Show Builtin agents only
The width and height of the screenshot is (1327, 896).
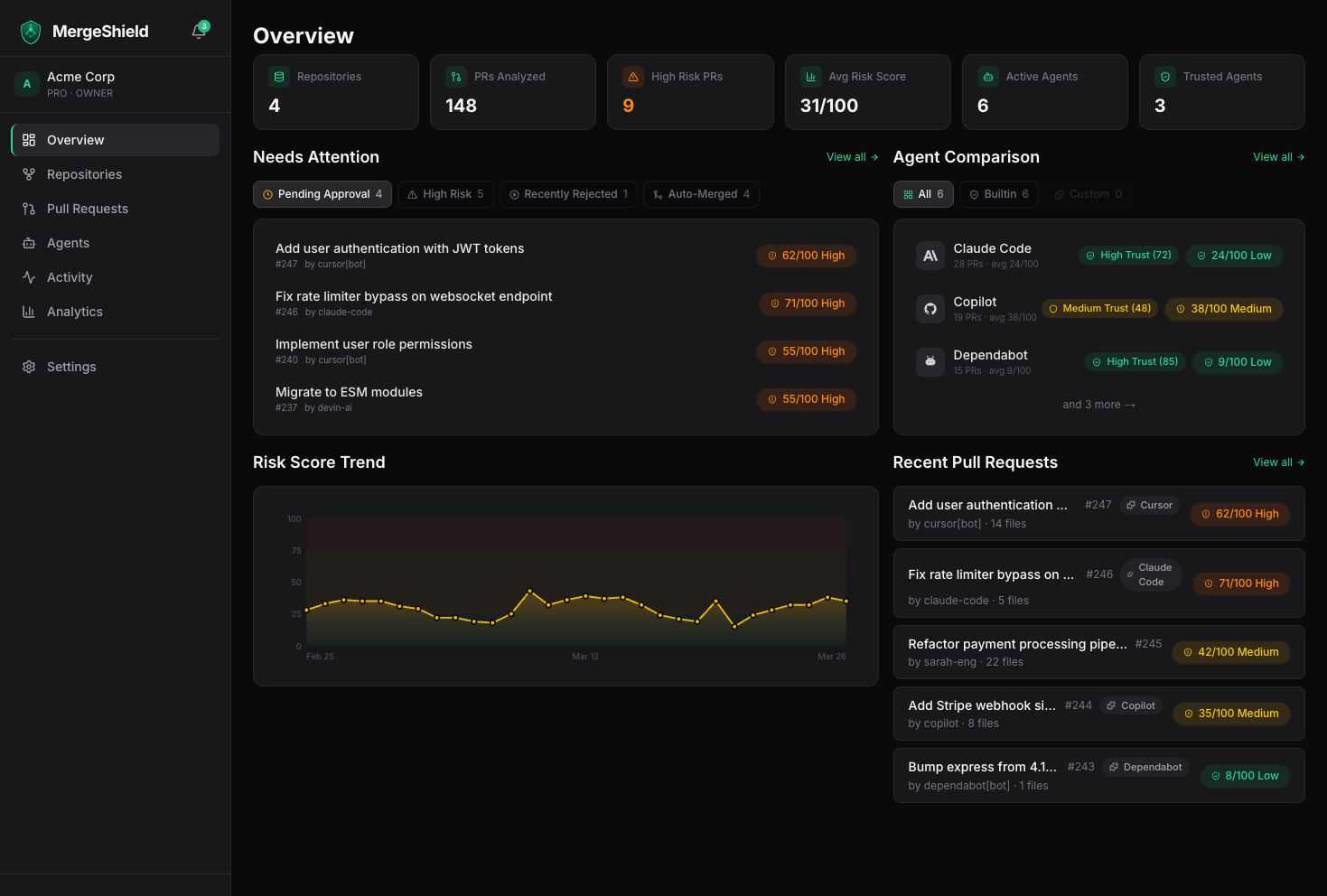[998, 194]
